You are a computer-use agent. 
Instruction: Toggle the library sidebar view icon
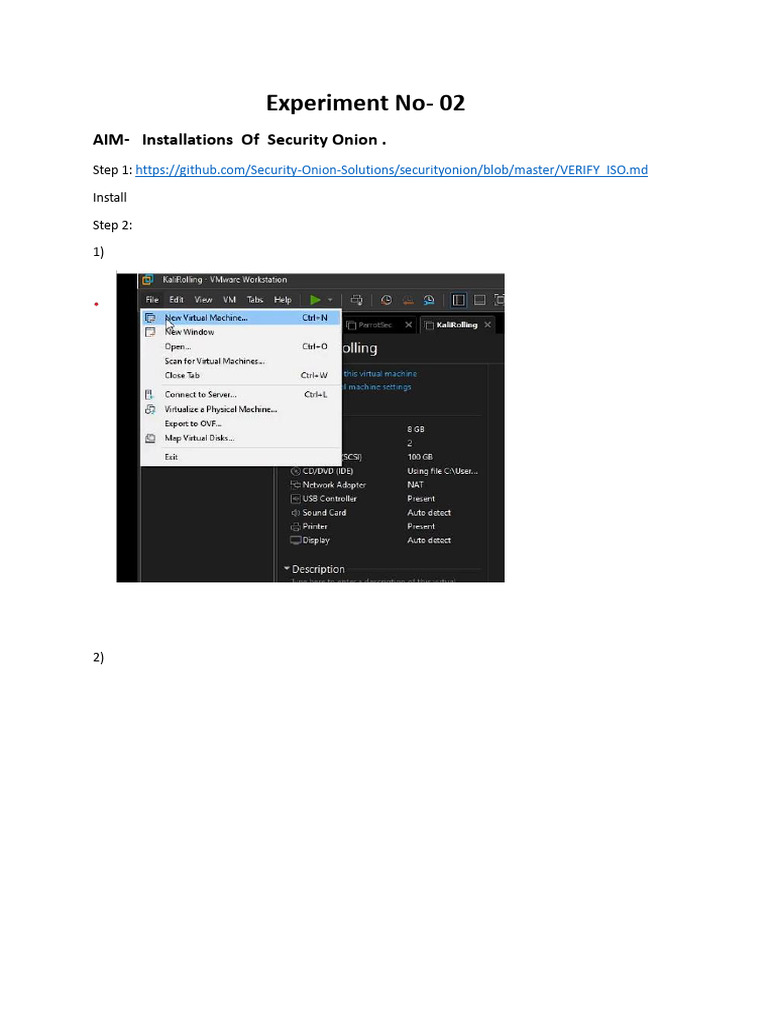click(458, 300)
